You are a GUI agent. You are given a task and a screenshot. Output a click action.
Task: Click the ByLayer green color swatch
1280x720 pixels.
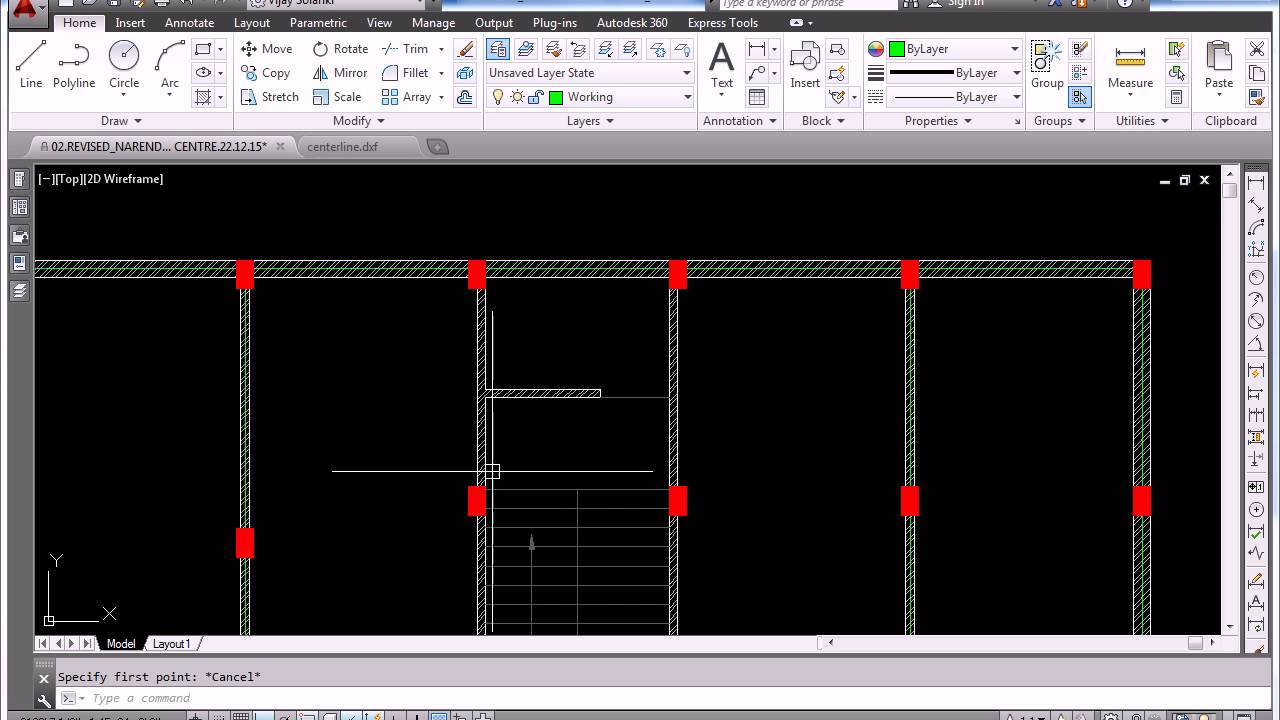(x=897, y=48)
